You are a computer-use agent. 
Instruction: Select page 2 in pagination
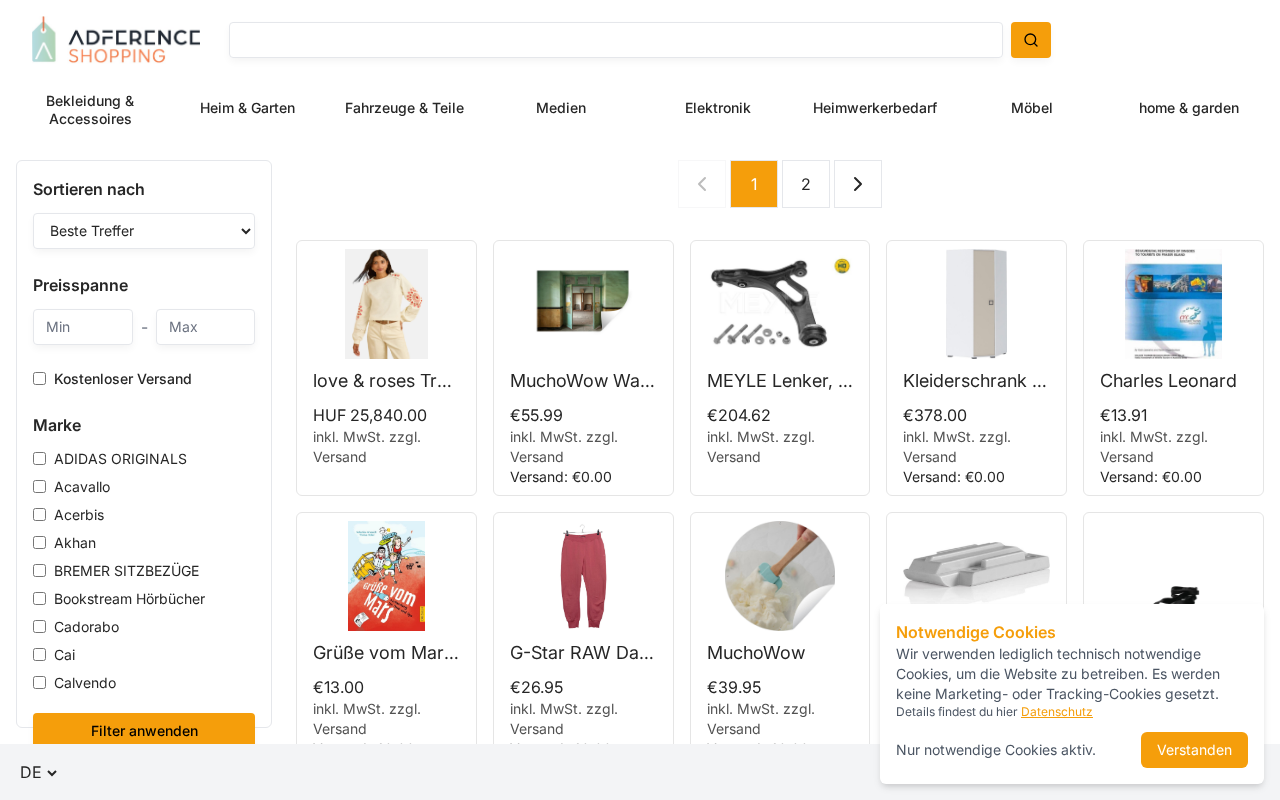click(805, 184)
